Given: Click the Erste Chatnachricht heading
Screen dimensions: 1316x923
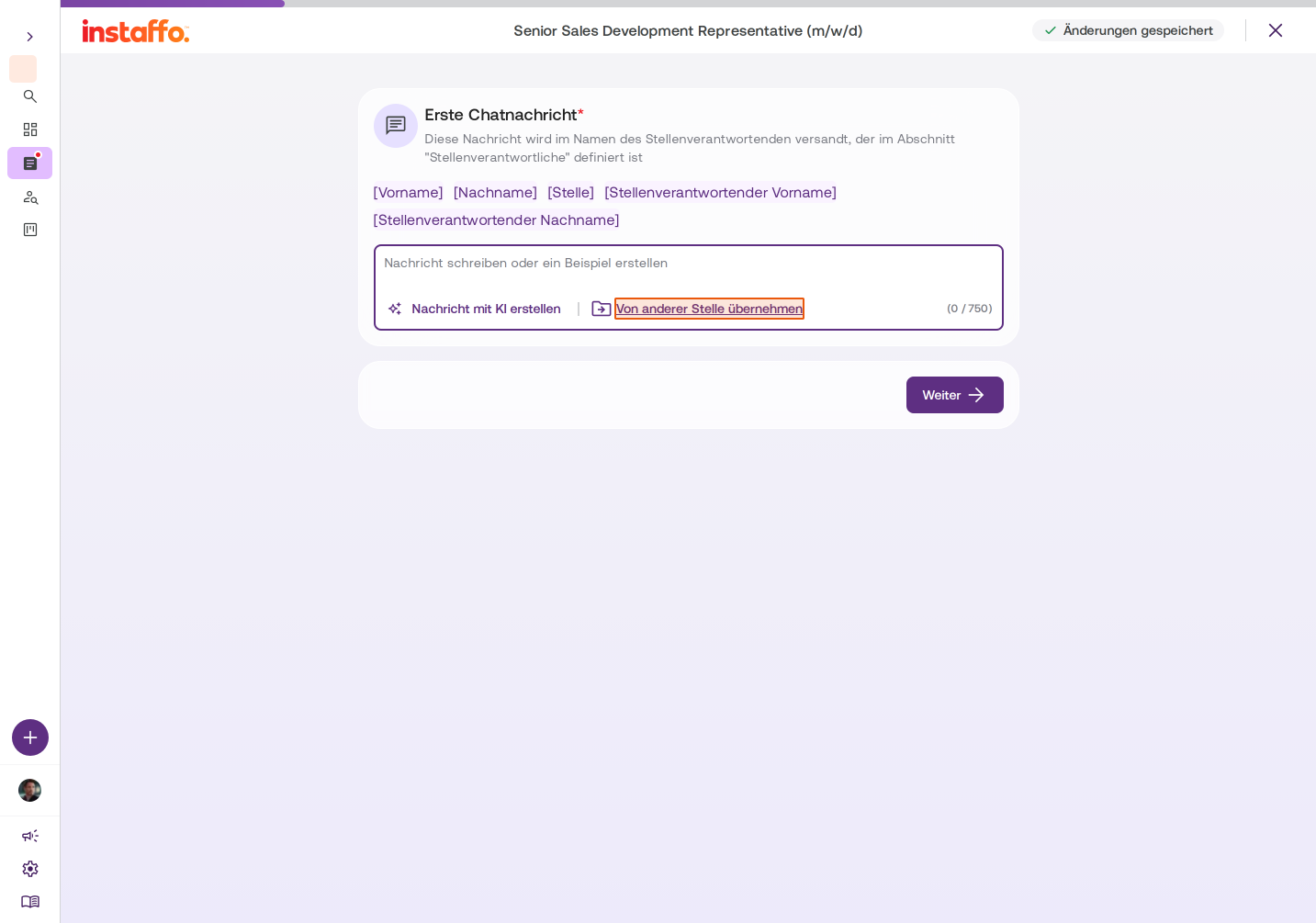Looking at the screenshot, I should tap(504, 115).
